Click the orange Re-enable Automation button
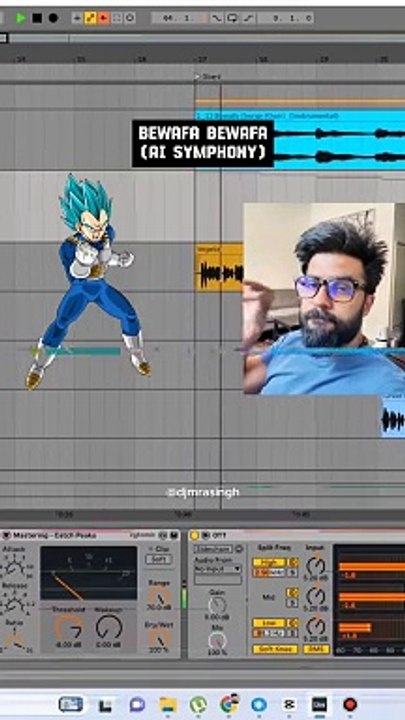The height and width of the screenshot is (720, 405). coord(104,18)
